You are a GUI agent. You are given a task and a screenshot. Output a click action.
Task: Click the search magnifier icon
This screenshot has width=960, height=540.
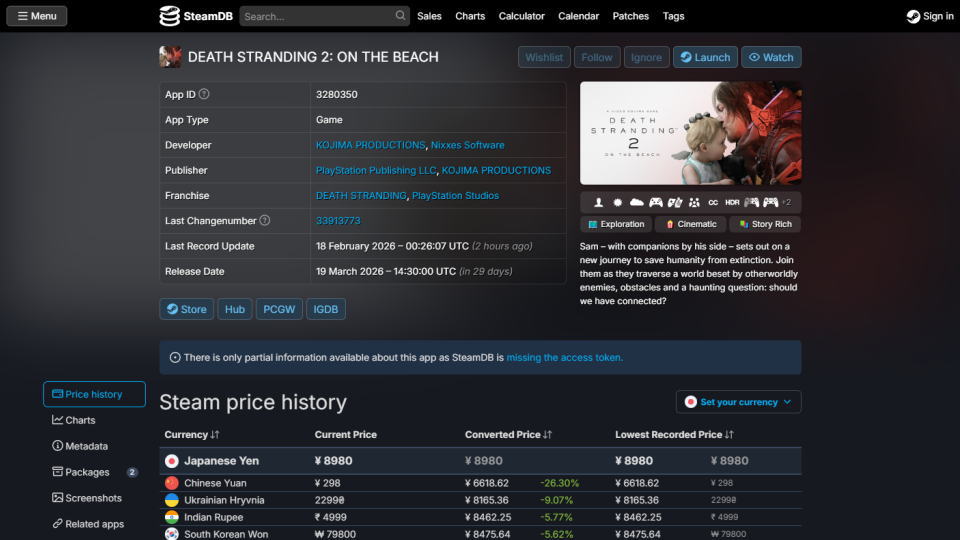(400, 15)
